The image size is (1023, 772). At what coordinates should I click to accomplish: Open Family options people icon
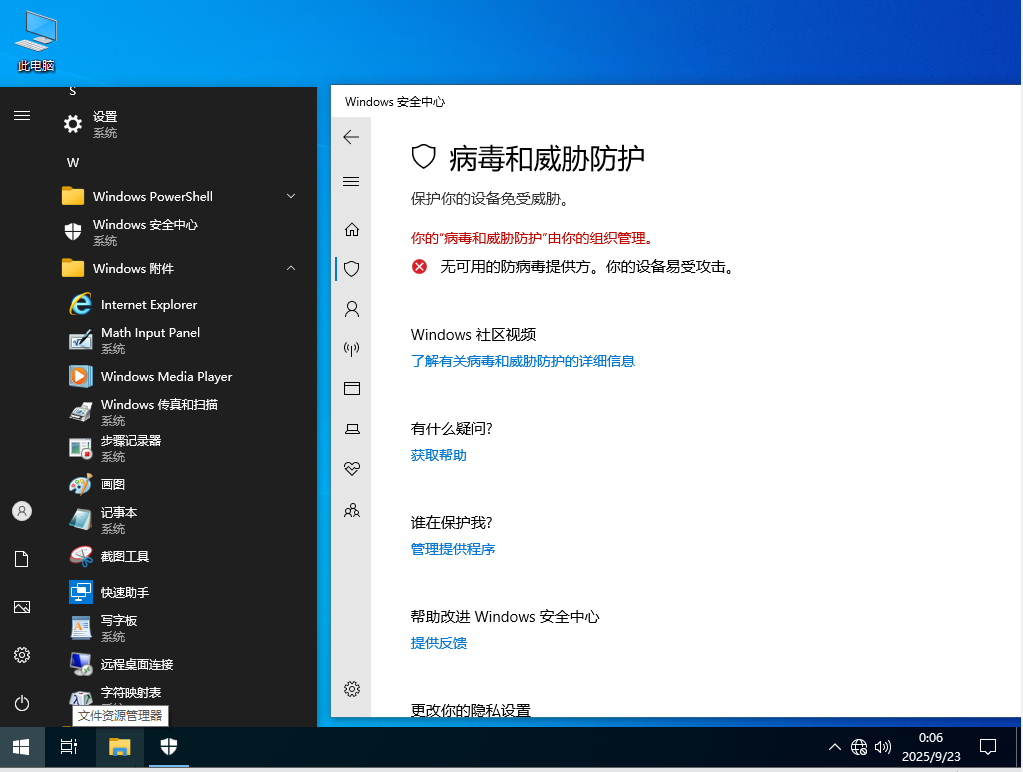(x=352, y=510)
